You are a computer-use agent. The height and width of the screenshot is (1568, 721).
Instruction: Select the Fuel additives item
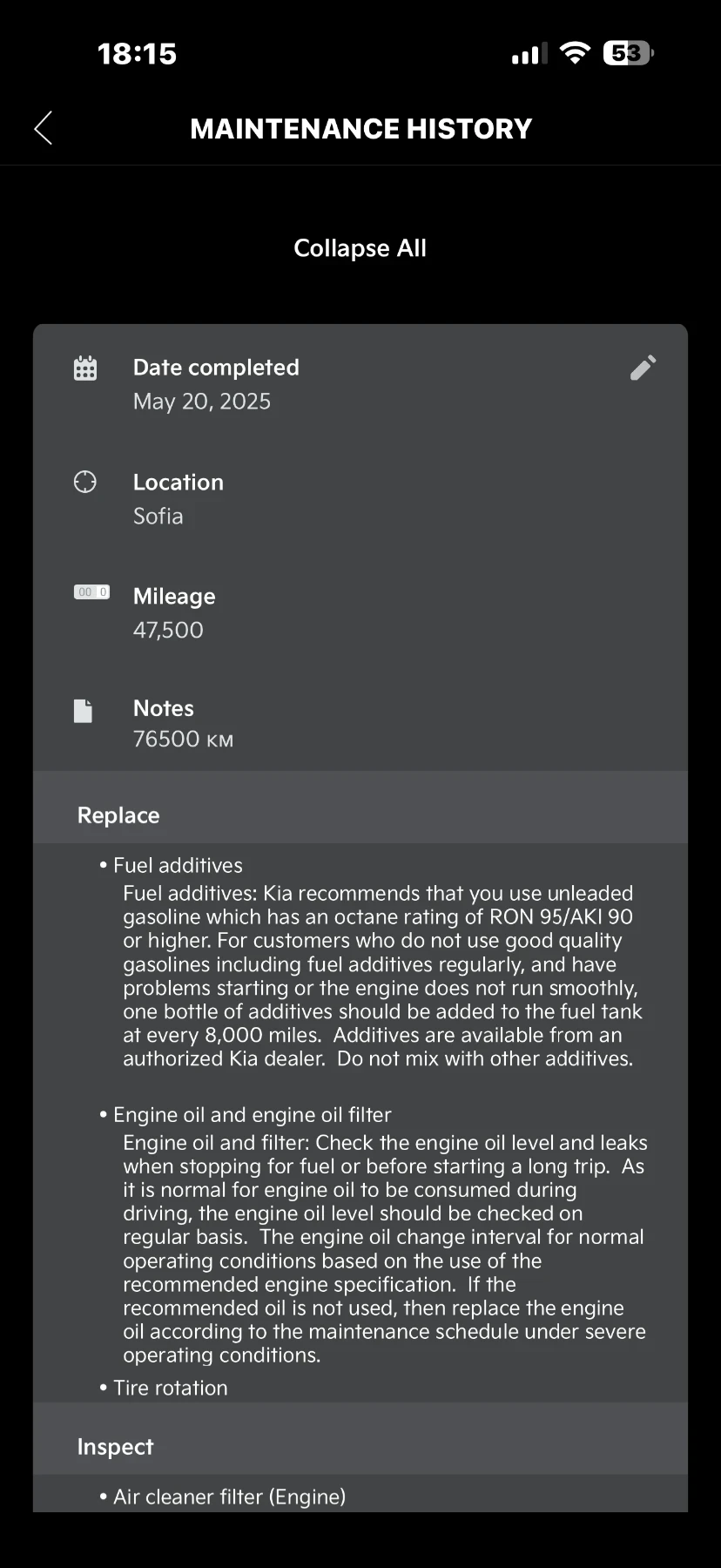[x=178, y=865]
